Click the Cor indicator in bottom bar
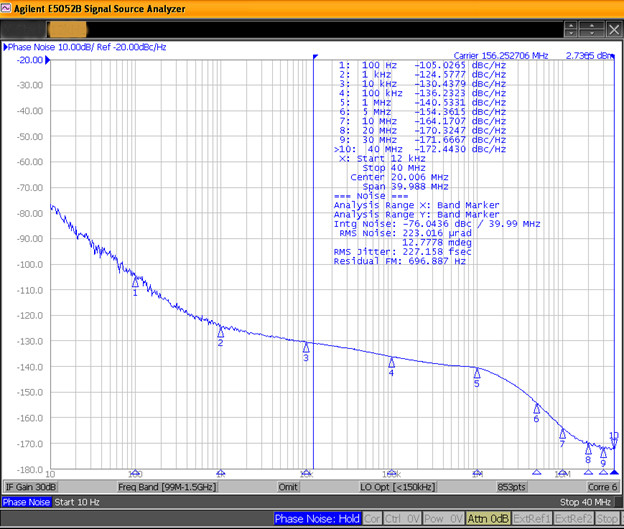Viewport: 624px width, 529px height. coord(372,519)
